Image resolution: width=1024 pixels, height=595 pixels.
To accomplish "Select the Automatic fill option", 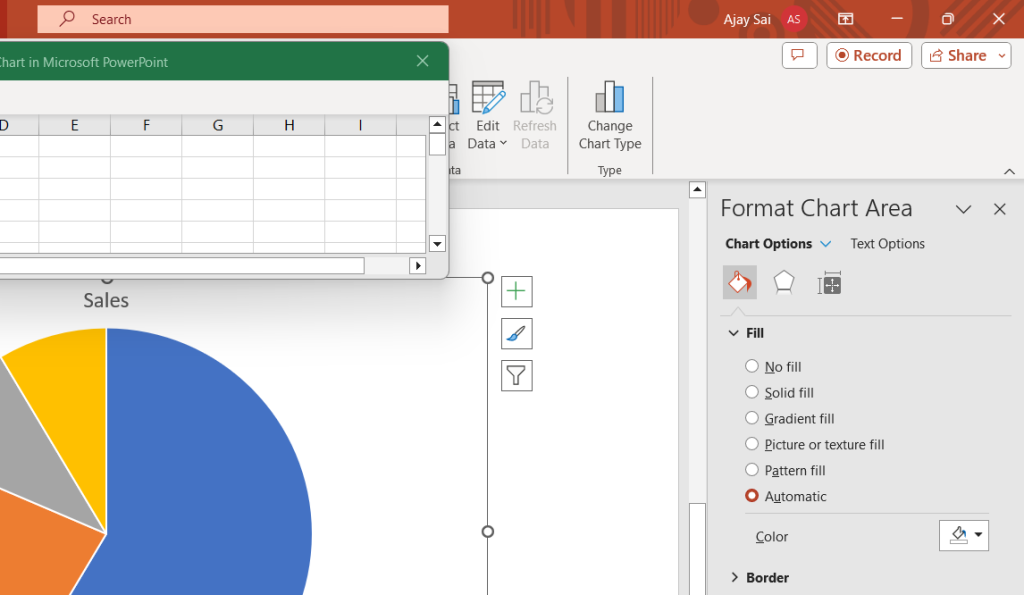I will (x=786, y=496).
